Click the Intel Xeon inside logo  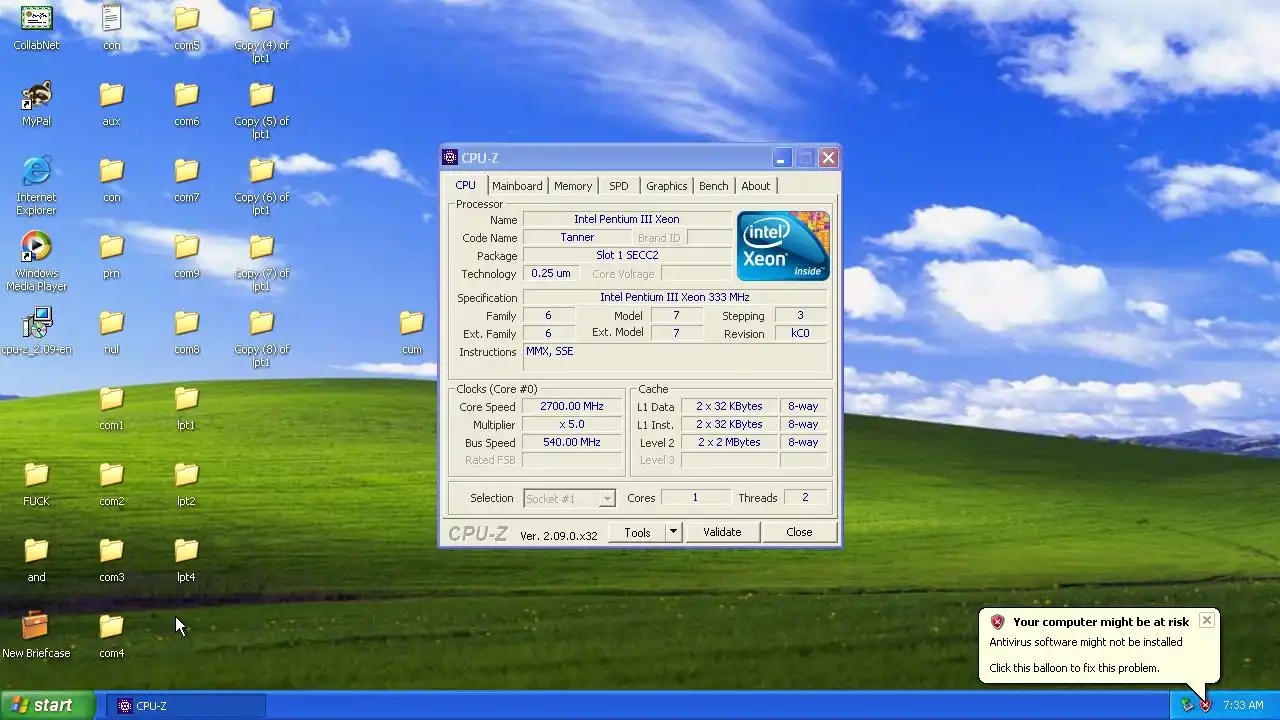(x=783, y=246)
